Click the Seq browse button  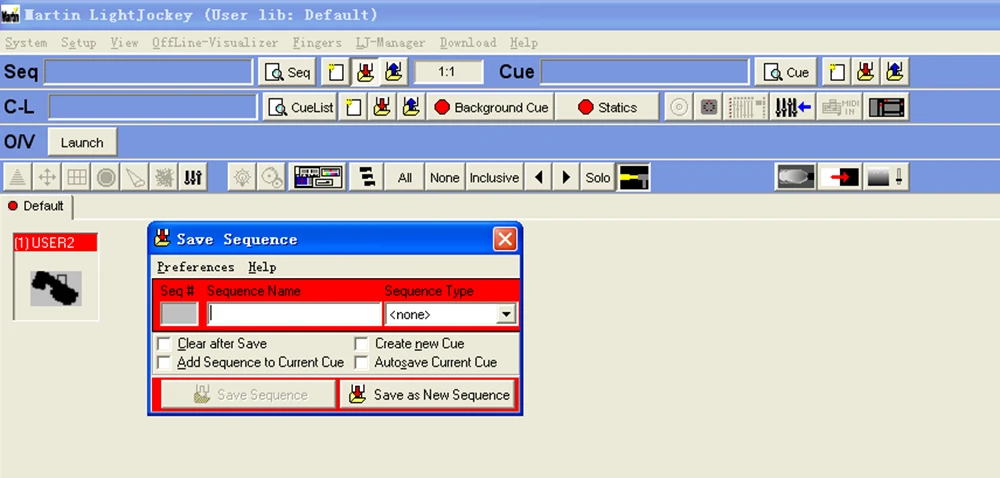coord(287,72)
